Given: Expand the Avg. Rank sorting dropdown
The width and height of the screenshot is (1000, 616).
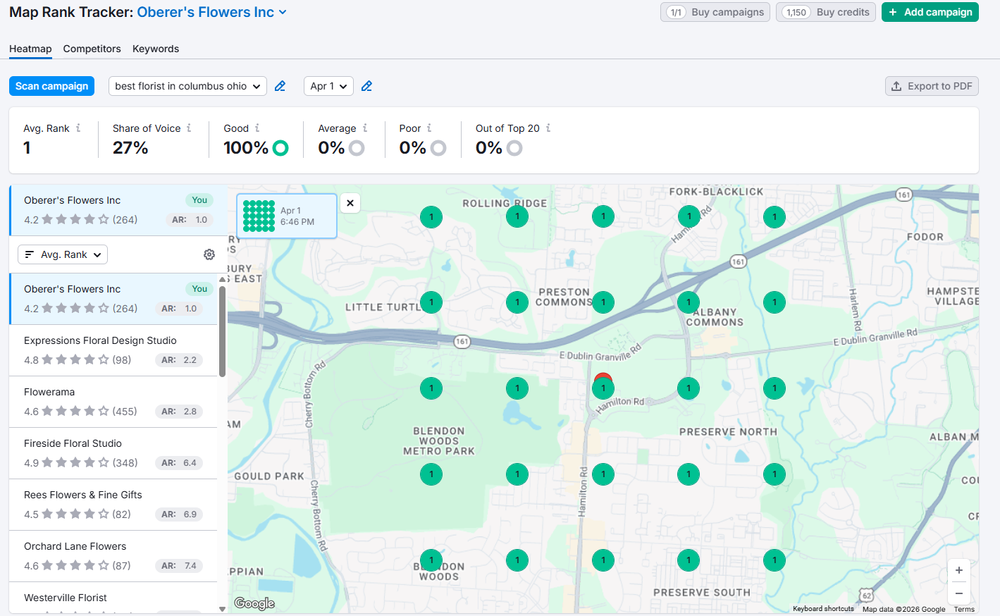Looking at the screenshot, I should (62, 254).
